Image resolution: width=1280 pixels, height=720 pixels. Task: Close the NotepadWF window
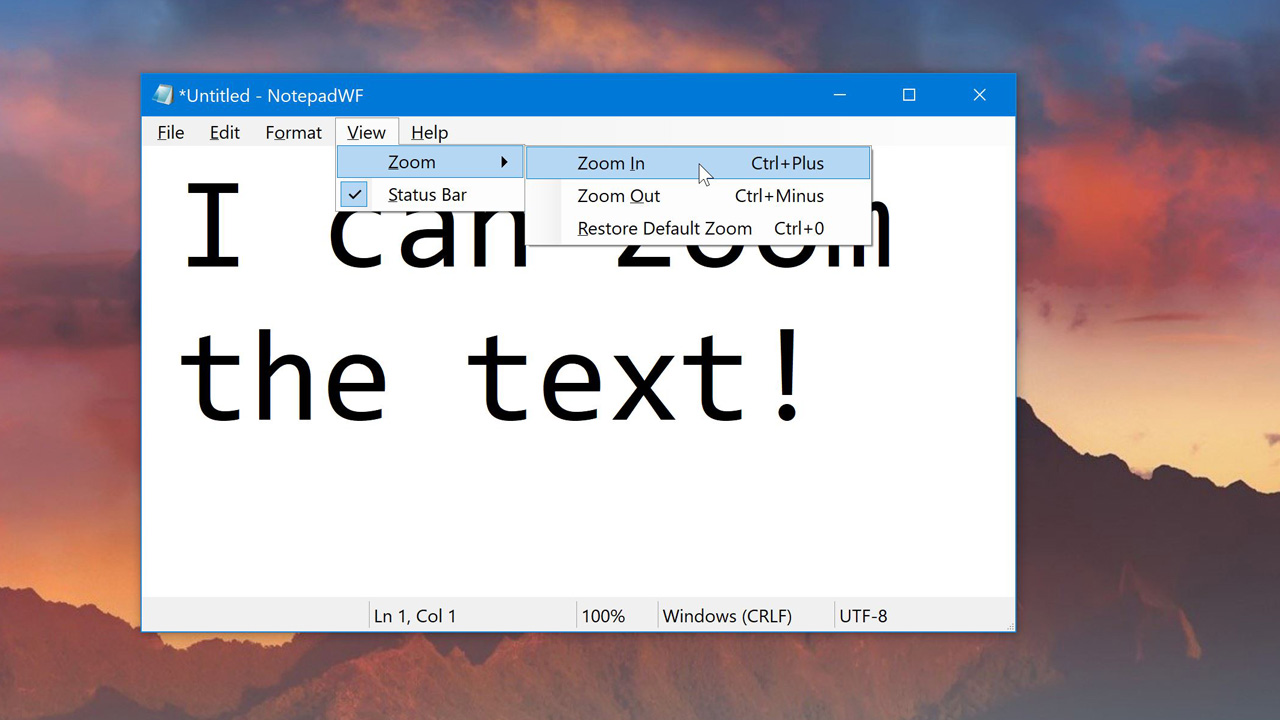979,95
